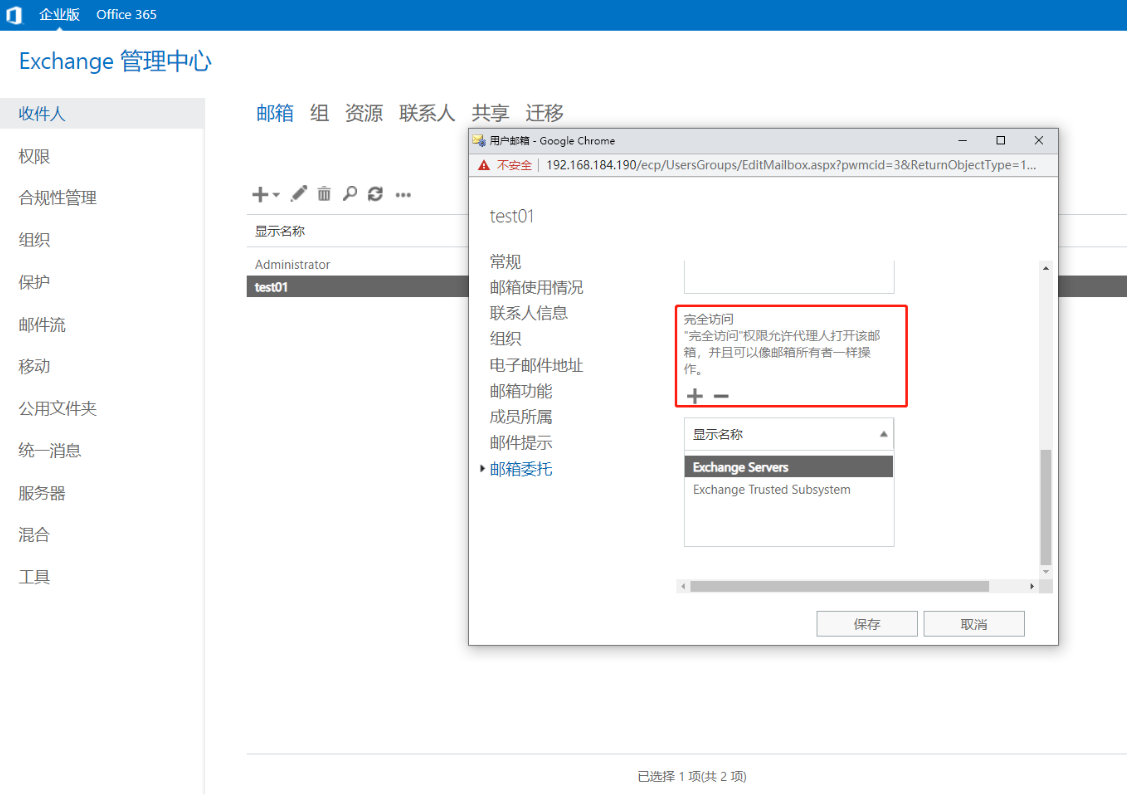The height and width of the screenshot is (808, 1127).
Task: Select the test01 mailbox row
Action: (358, 287)
